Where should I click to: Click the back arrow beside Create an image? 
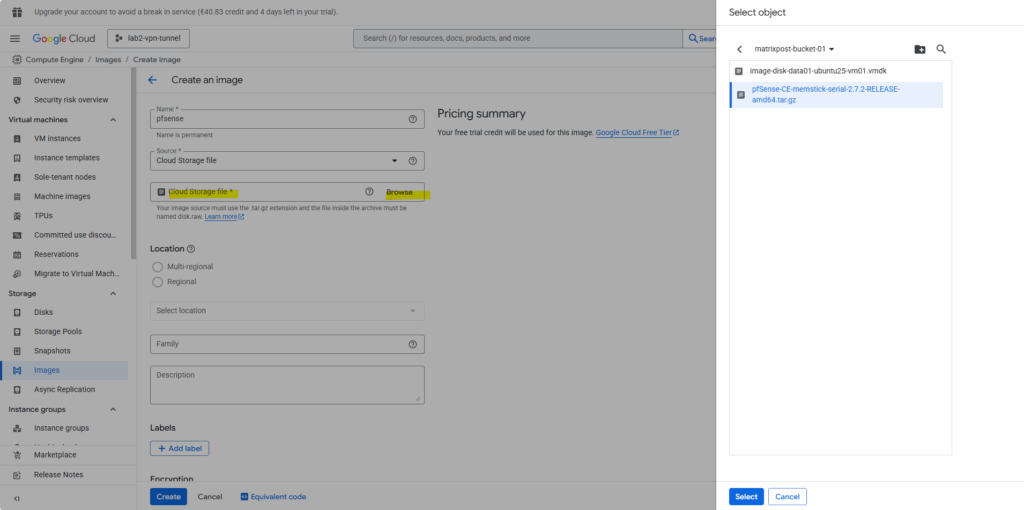point(152,80)
